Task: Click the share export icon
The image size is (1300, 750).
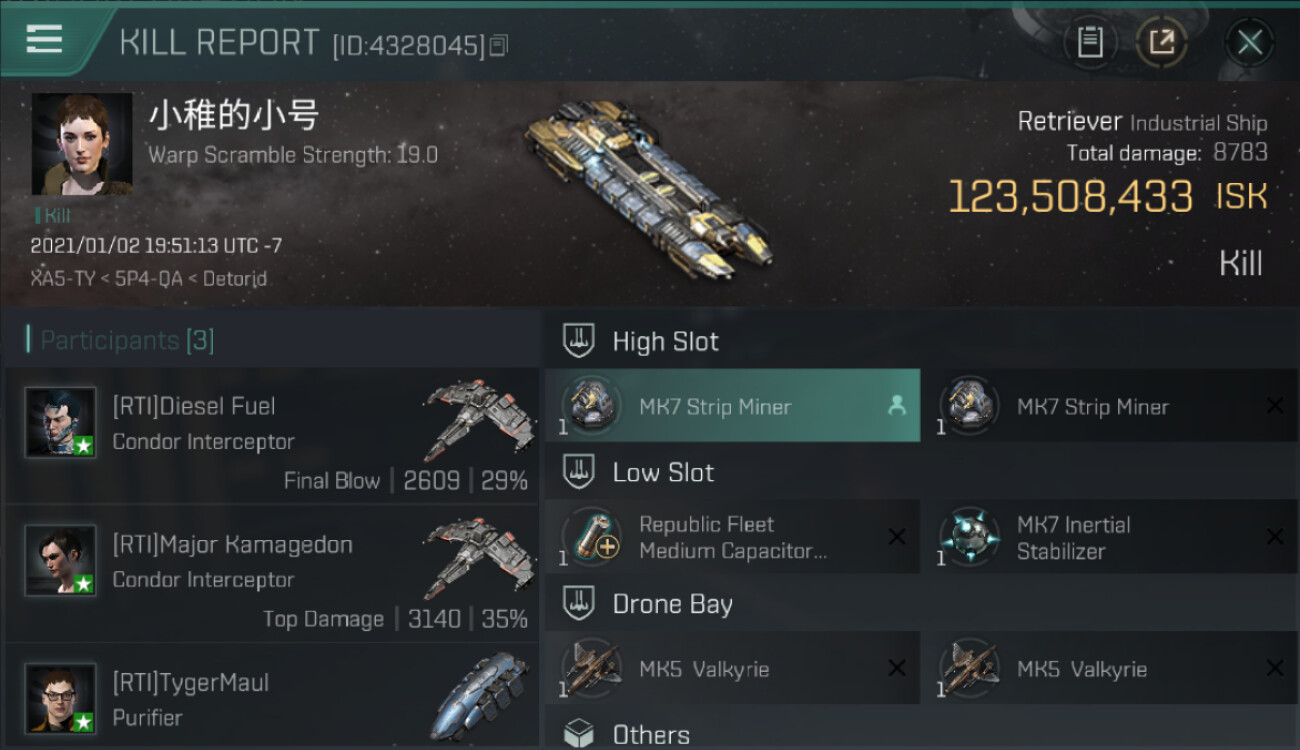Action: click(x=1161, y=42)
